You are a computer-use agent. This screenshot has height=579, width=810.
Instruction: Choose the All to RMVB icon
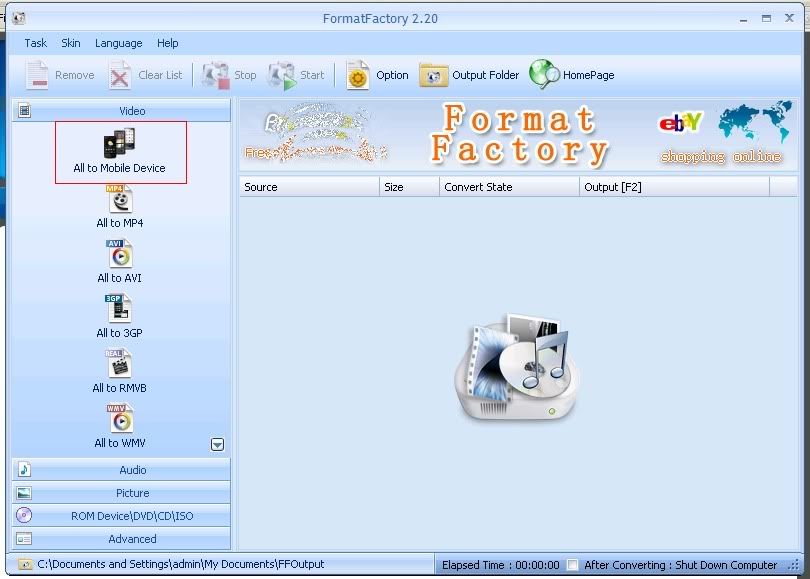coord(119,363)
